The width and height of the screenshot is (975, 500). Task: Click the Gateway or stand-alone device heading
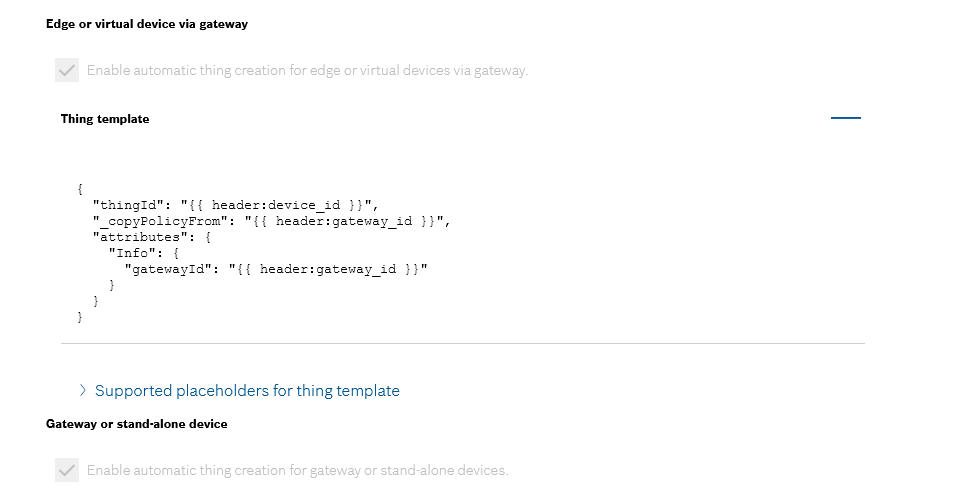point(137,424)
